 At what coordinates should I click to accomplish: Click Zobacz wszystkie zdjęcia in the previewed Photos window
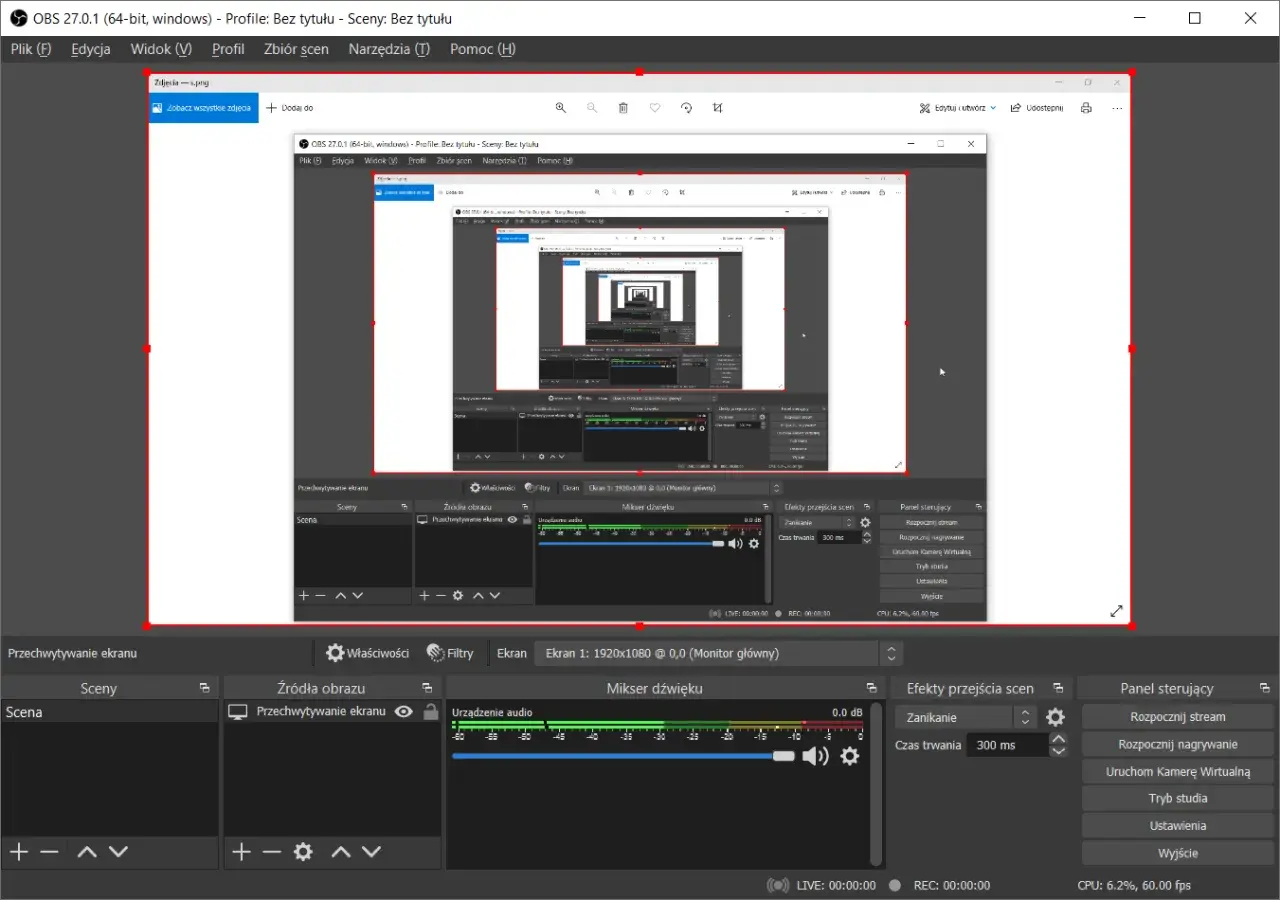(204, 108)
